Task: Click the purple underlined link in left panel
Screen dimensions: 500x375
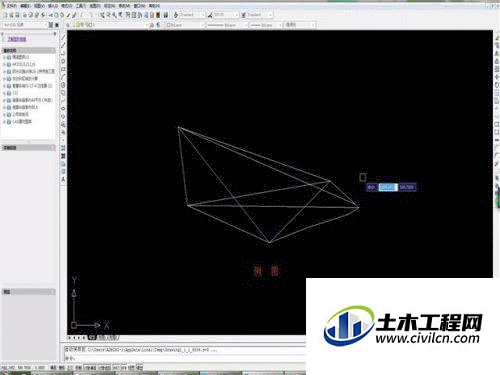Action: pyautogui.click(x=17, y=39)
